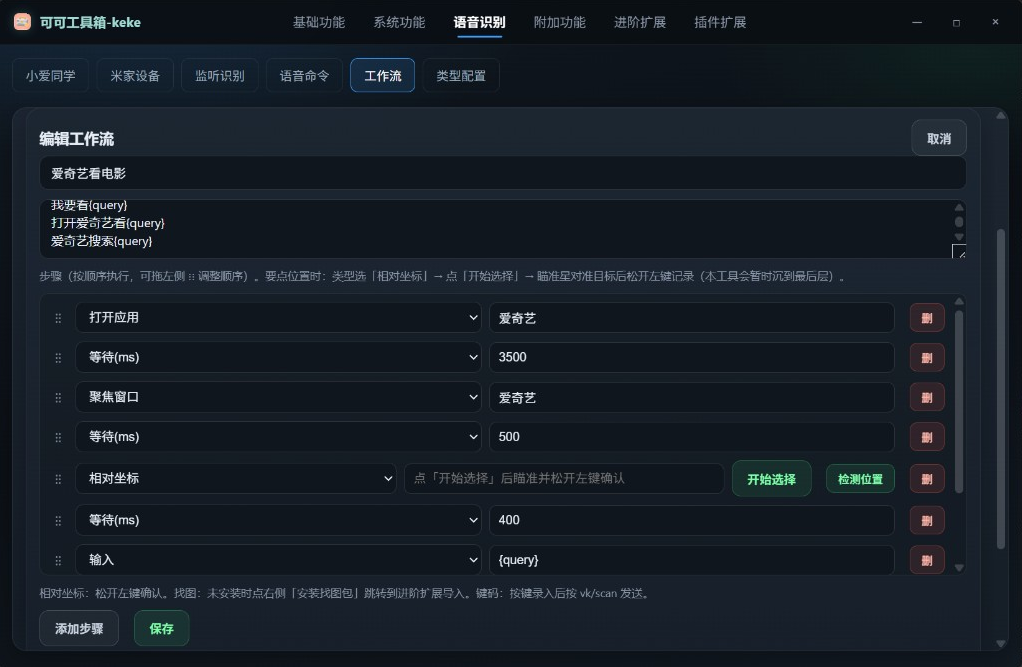The image size is (1022, 667).
Task: Click the steps list scroll-up arrow
Action: (959, 301)
